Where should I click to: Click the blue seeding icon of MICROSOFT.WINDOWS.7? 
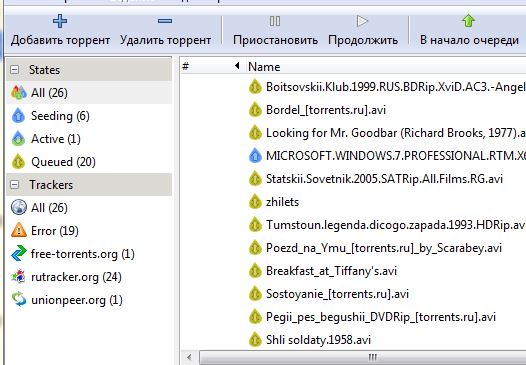(x=255, y=156)
